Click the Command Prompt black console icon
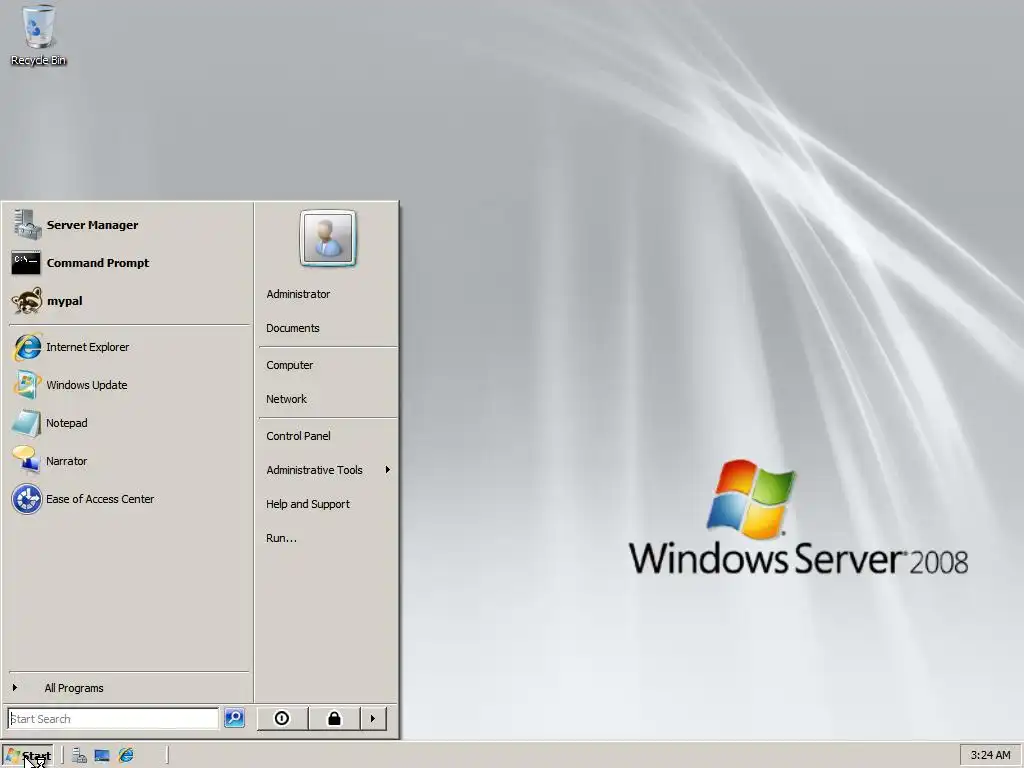Image resolution: width=1024 pixels, height=768 pixels. pos(26,263)
